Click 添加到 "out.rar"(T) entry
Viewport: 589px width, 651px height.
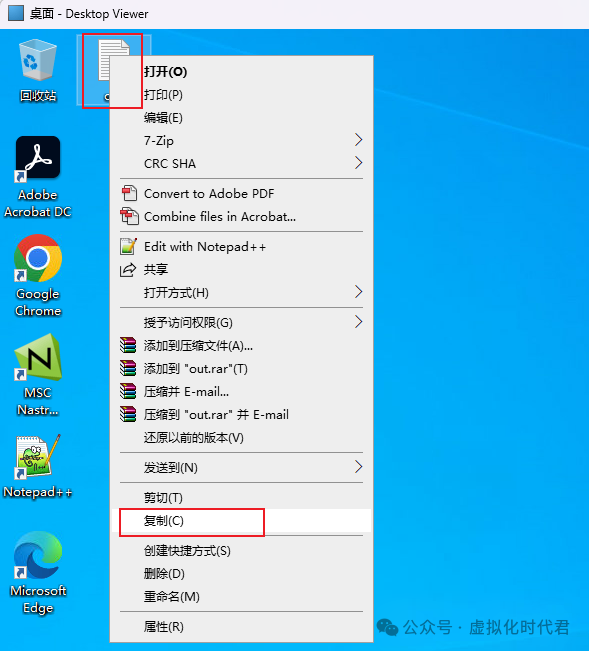pyautogui.click(x=242, y=369)
